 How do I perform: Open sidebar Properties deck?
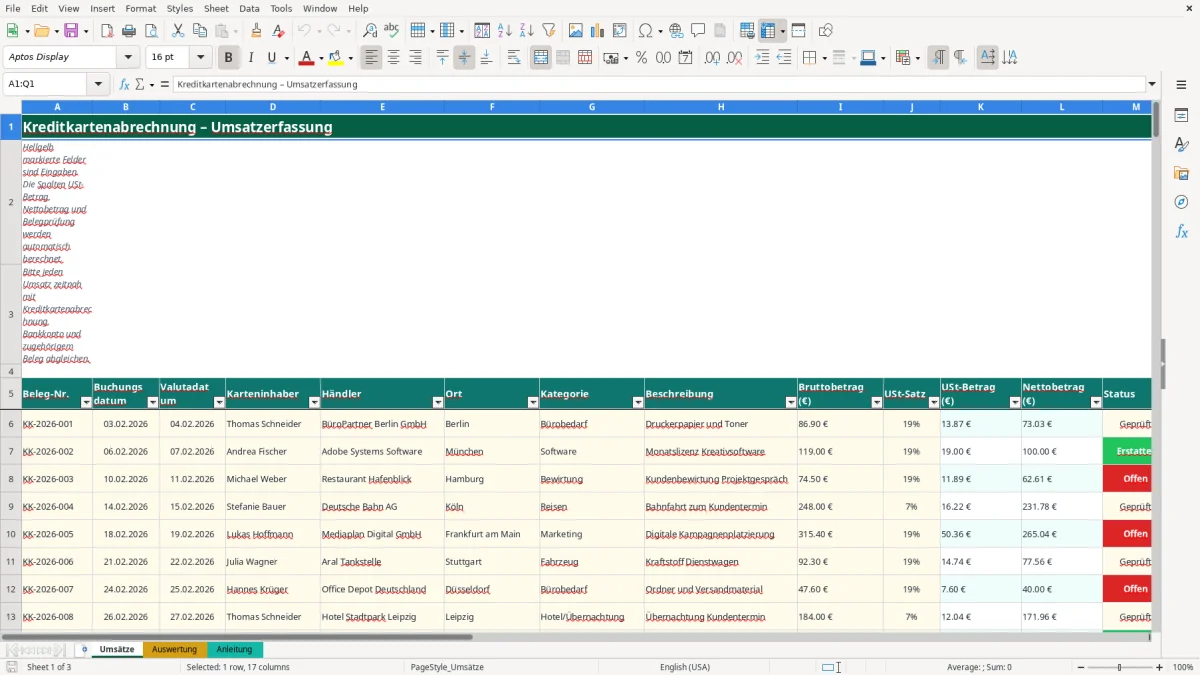click(x=1181, y=116)
